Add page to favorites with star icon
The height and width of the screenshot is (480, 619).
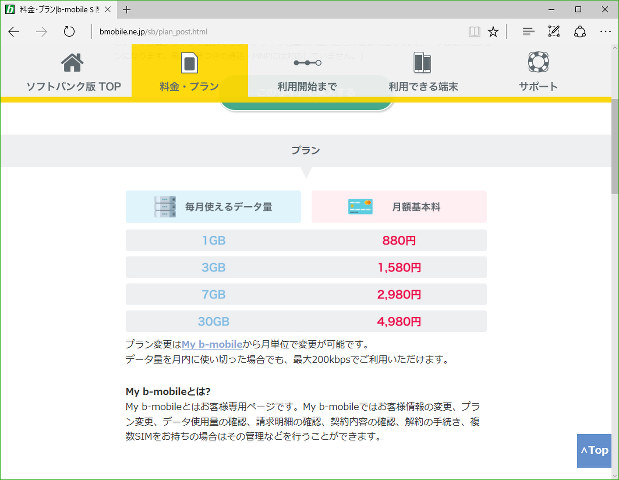tap(493, 32)
